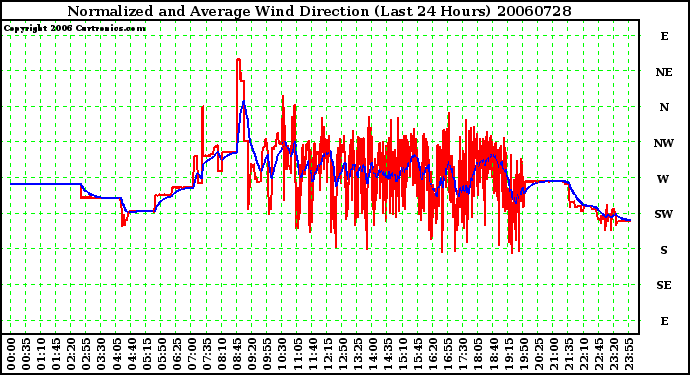This screenshot has height=375, width=690.
Task: Click the 01:10 time label
Action: [41, 354]
